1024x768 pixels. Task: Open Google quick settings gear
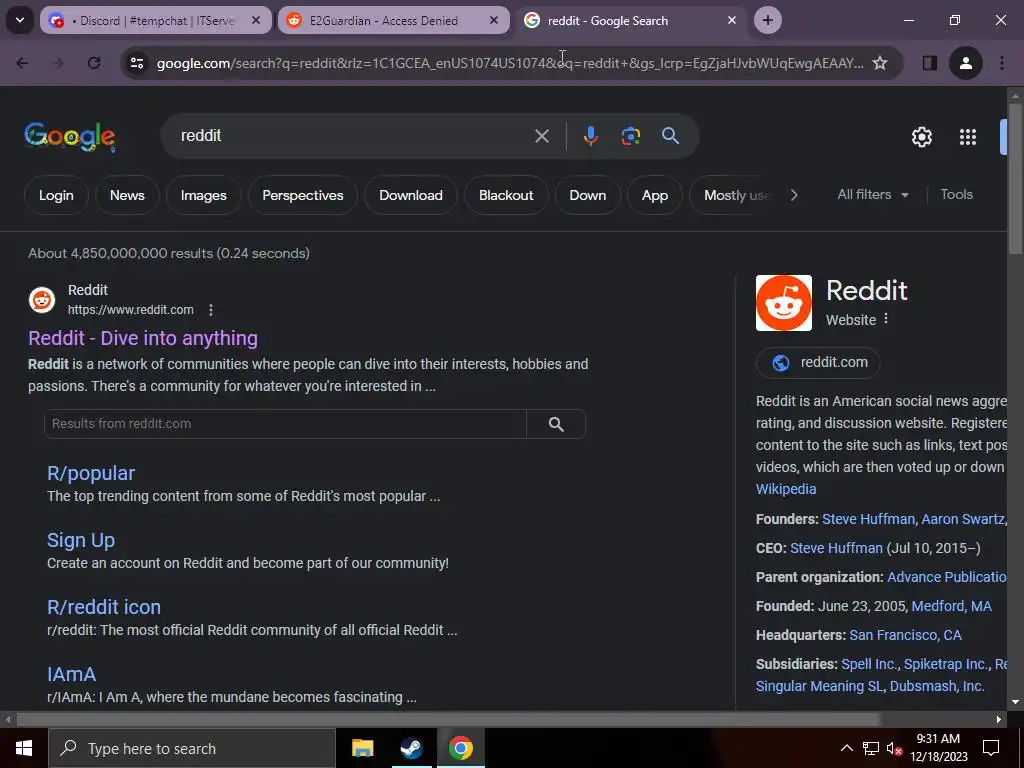(921, 136)
